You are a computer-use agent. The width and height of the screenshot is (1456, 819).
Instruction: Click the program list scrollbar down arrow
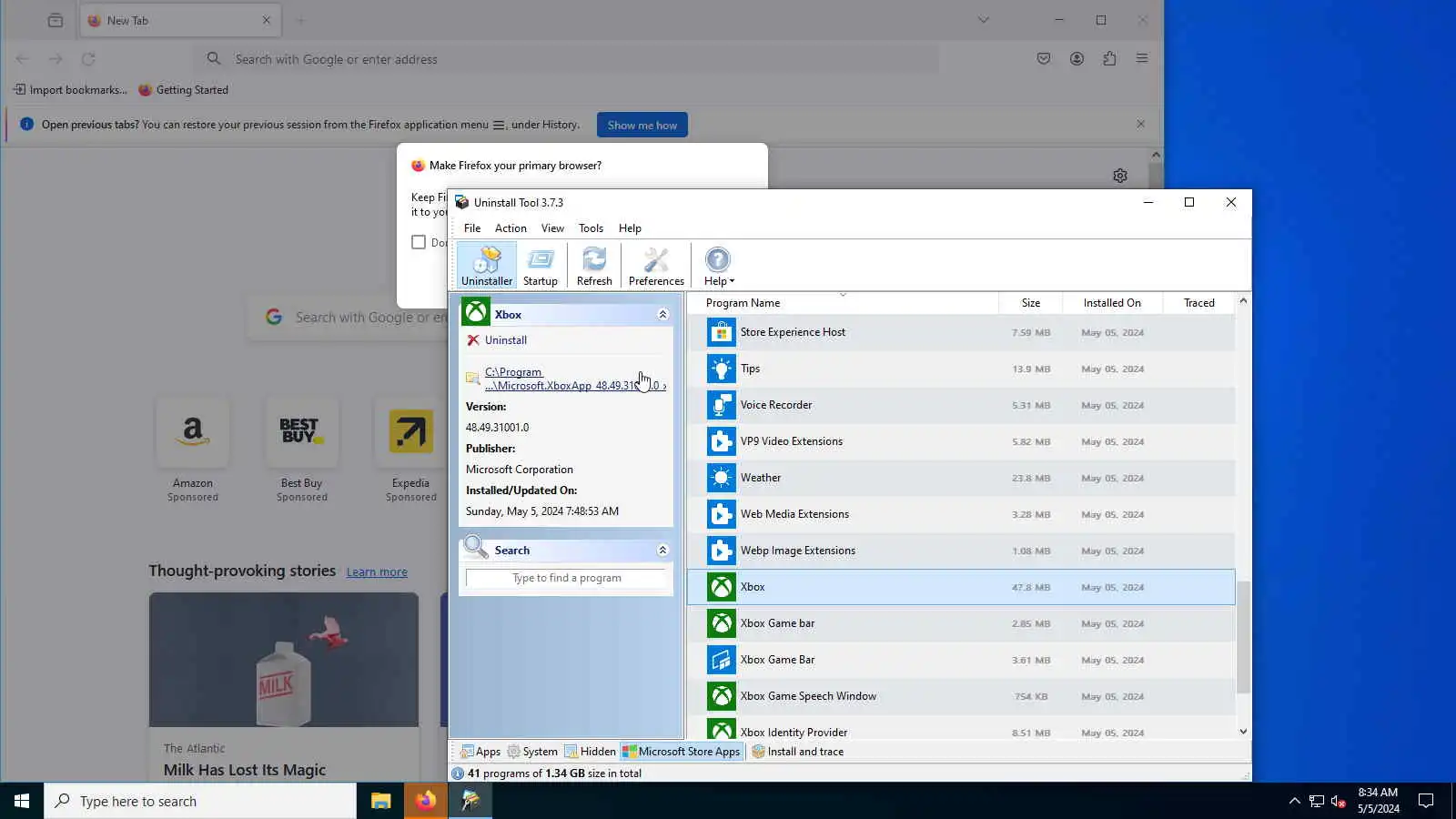(x=1243, y=732)
